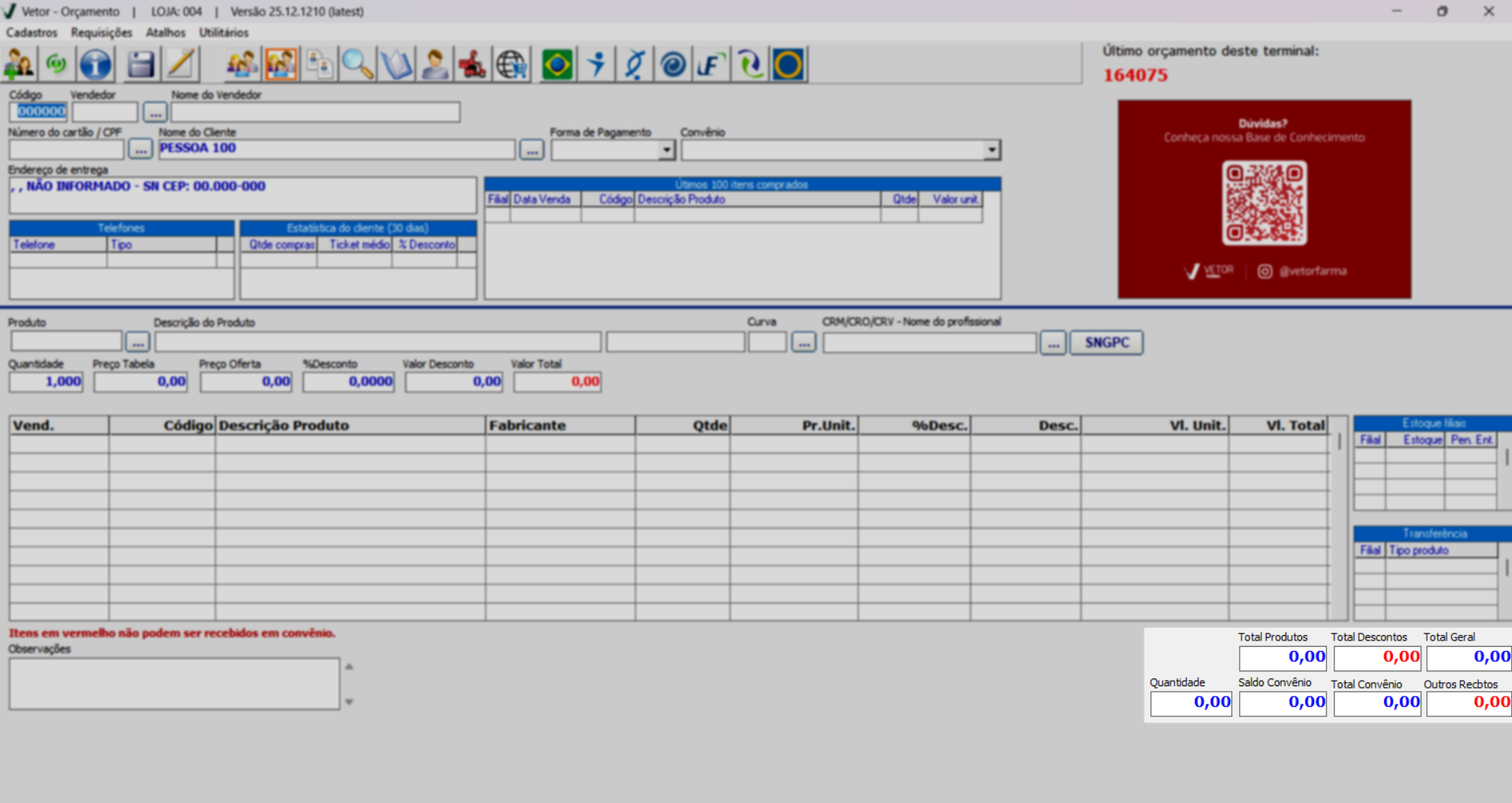Click the Vendedor input field
The height and width of the screenshot is (803, 1512).
[105, 112]
